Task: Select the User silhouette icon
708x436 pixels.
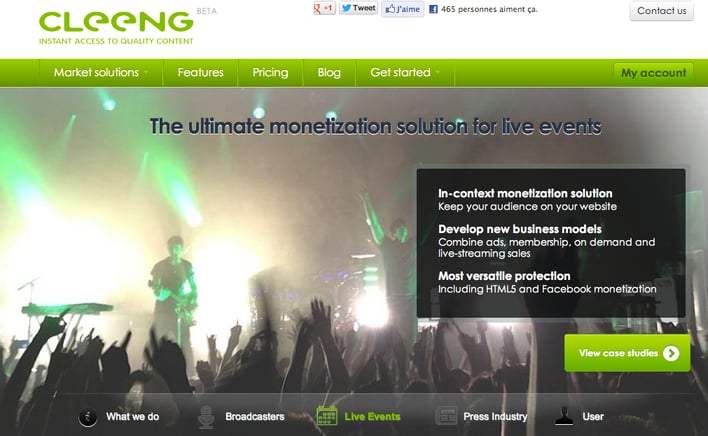Action: 564,416
